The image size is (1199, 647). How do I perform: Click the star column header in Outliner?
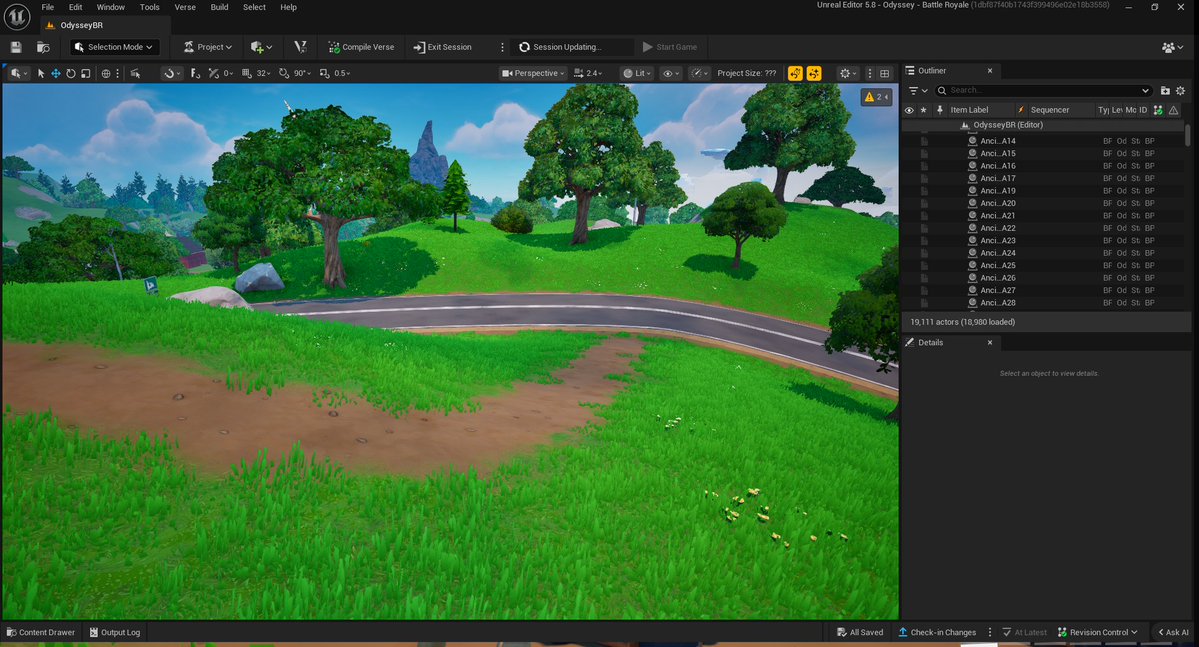click(x=924, y=110)
